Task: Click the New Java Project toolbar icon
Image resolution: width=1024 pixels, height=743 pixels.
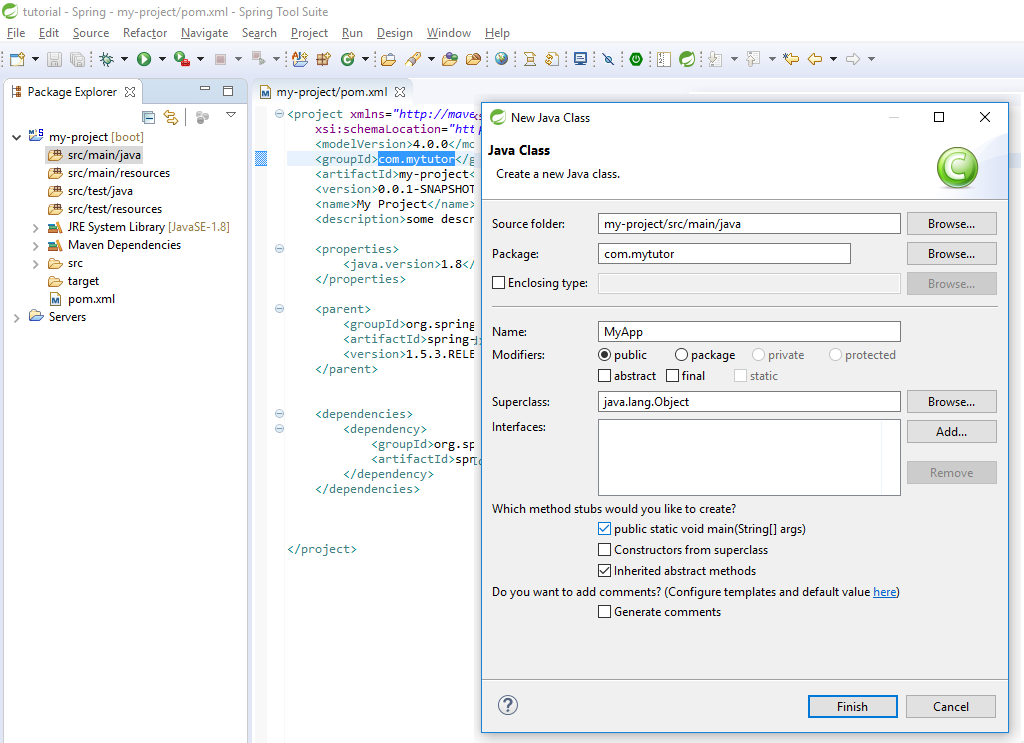Action: pyautogui.click(x=300, y=59)
